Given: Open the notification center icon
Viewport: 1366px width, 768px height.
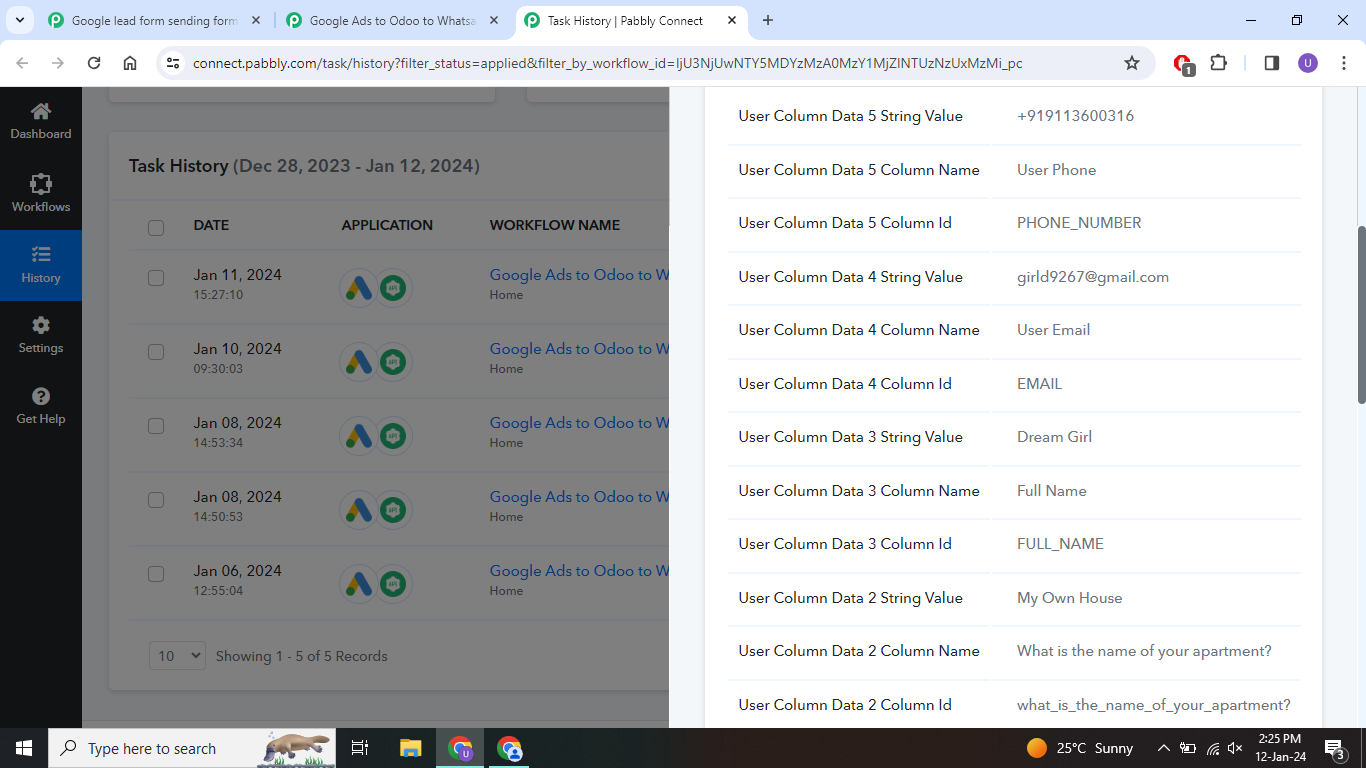Looking at the screenshot, I should pyautogui.click(x=1335, y=748).
